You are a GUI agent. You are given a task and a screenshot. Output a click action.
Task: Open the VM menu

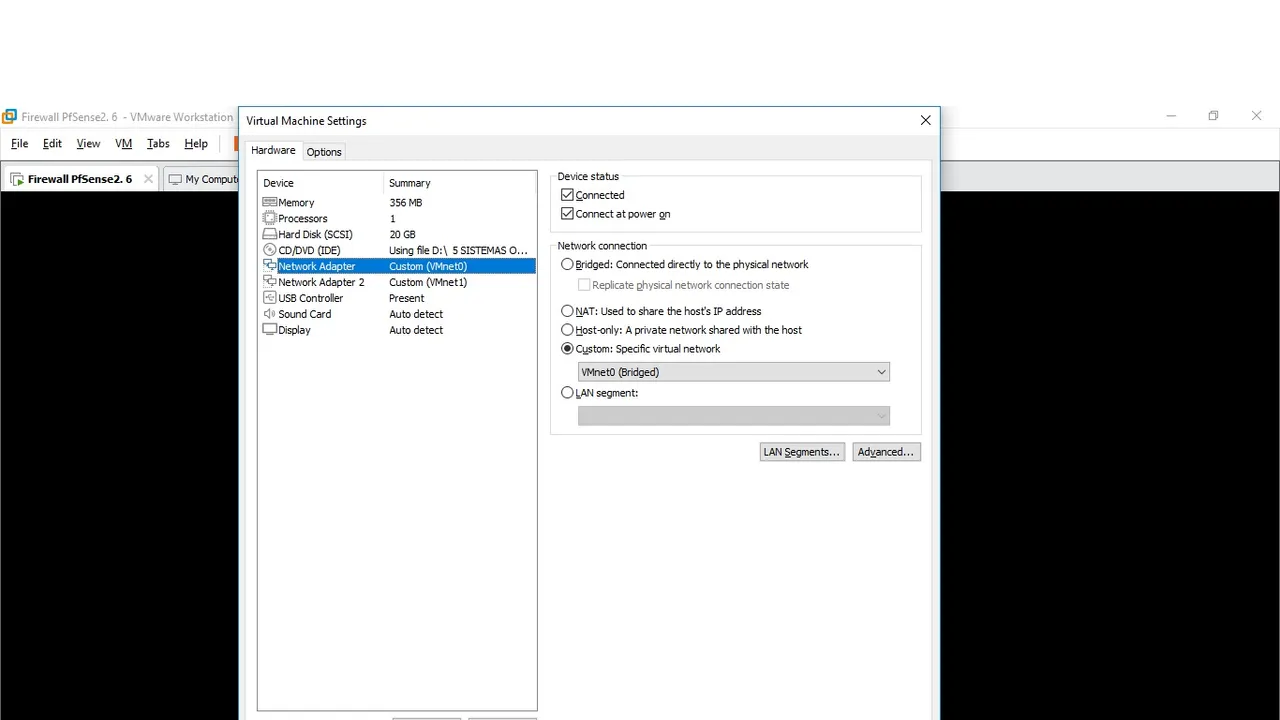pos(124,144)
